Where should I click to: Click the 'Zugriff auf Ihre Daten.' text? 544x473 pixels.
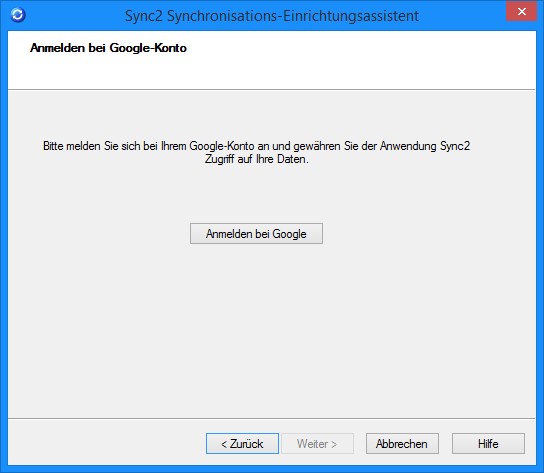click(256, 159)
